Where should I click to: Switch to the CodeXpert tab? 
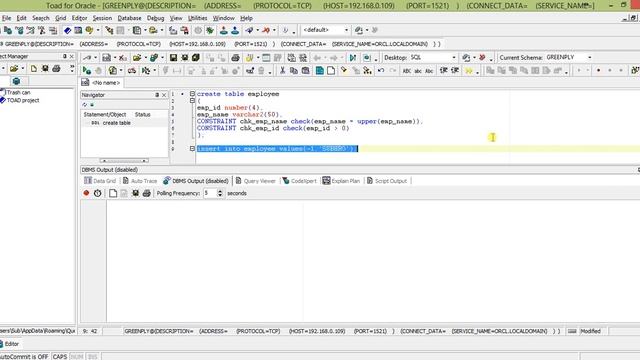tap(299, 181)
